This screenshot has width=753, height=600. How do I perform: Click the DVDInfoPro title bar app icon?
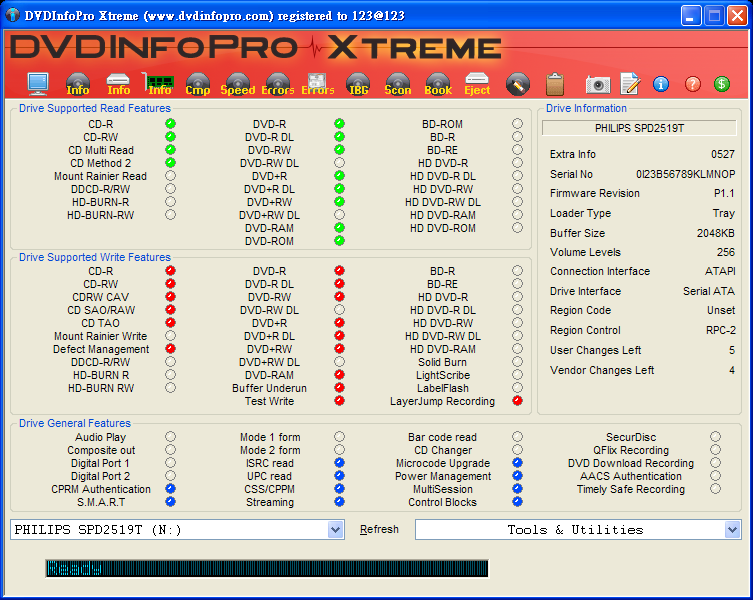pos(12,15)
